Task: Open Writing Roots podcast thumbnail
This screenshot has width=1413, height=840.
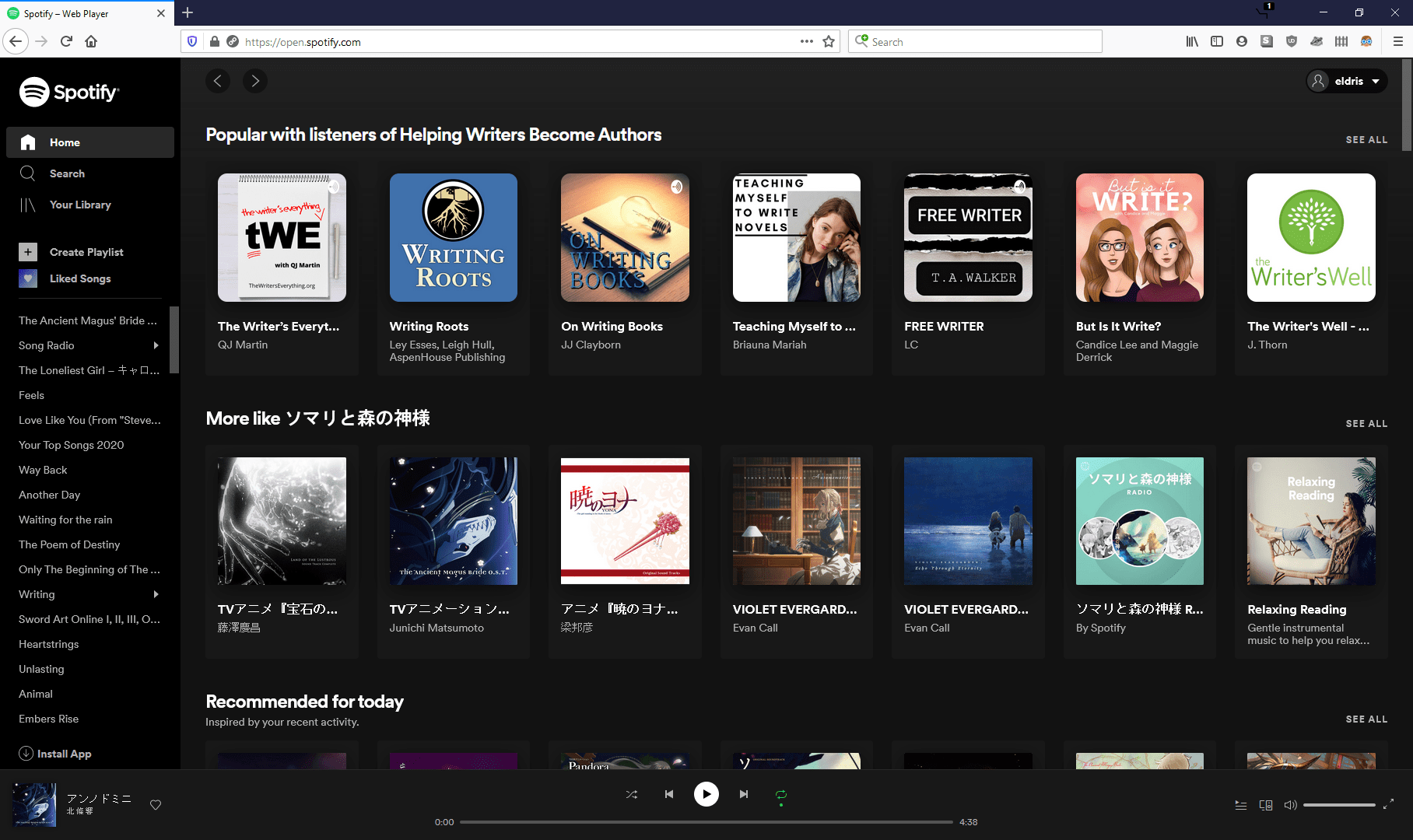Action: pyautogui.click(x=454, y=237)
